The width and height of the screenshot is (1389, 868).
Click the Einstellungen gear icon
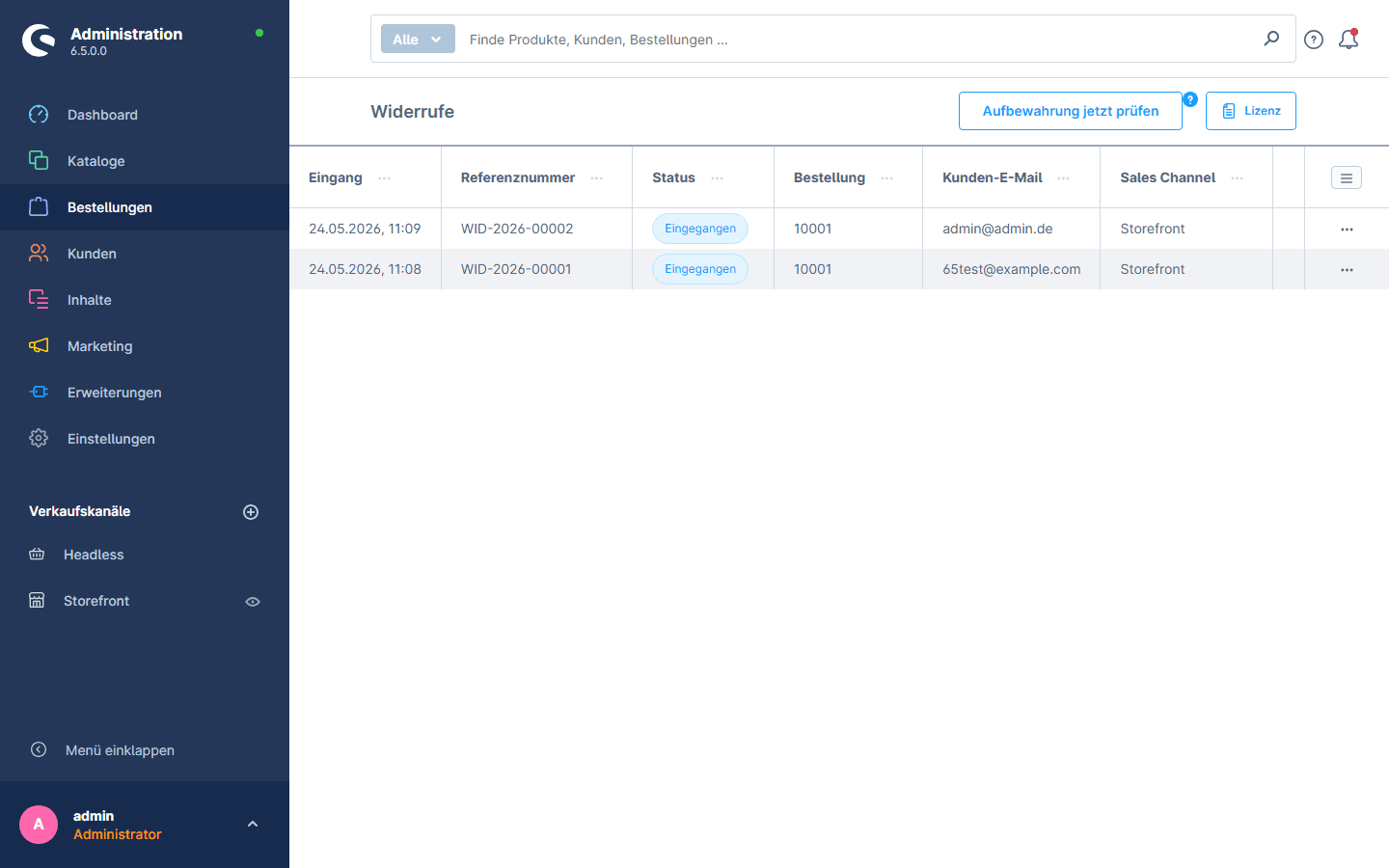tap(39, 439)
